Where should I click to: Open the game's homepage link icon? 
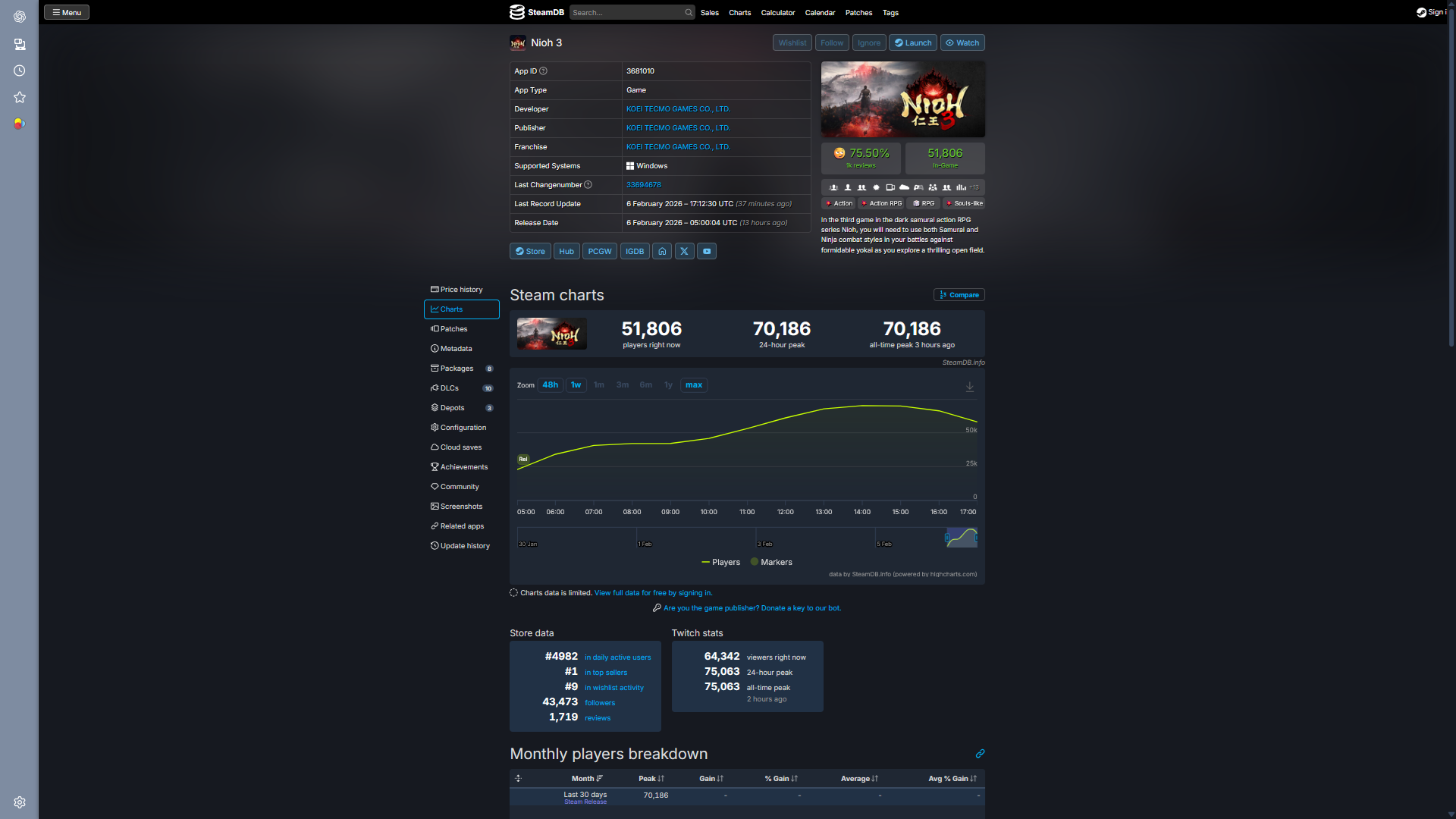(x=662, y=252)
